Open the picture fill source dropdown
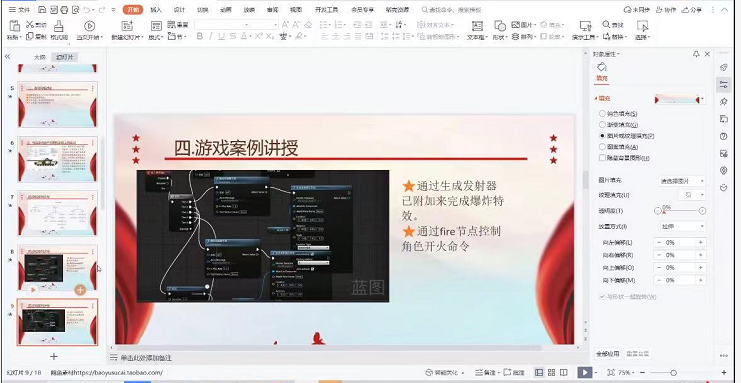 (682, 181)
